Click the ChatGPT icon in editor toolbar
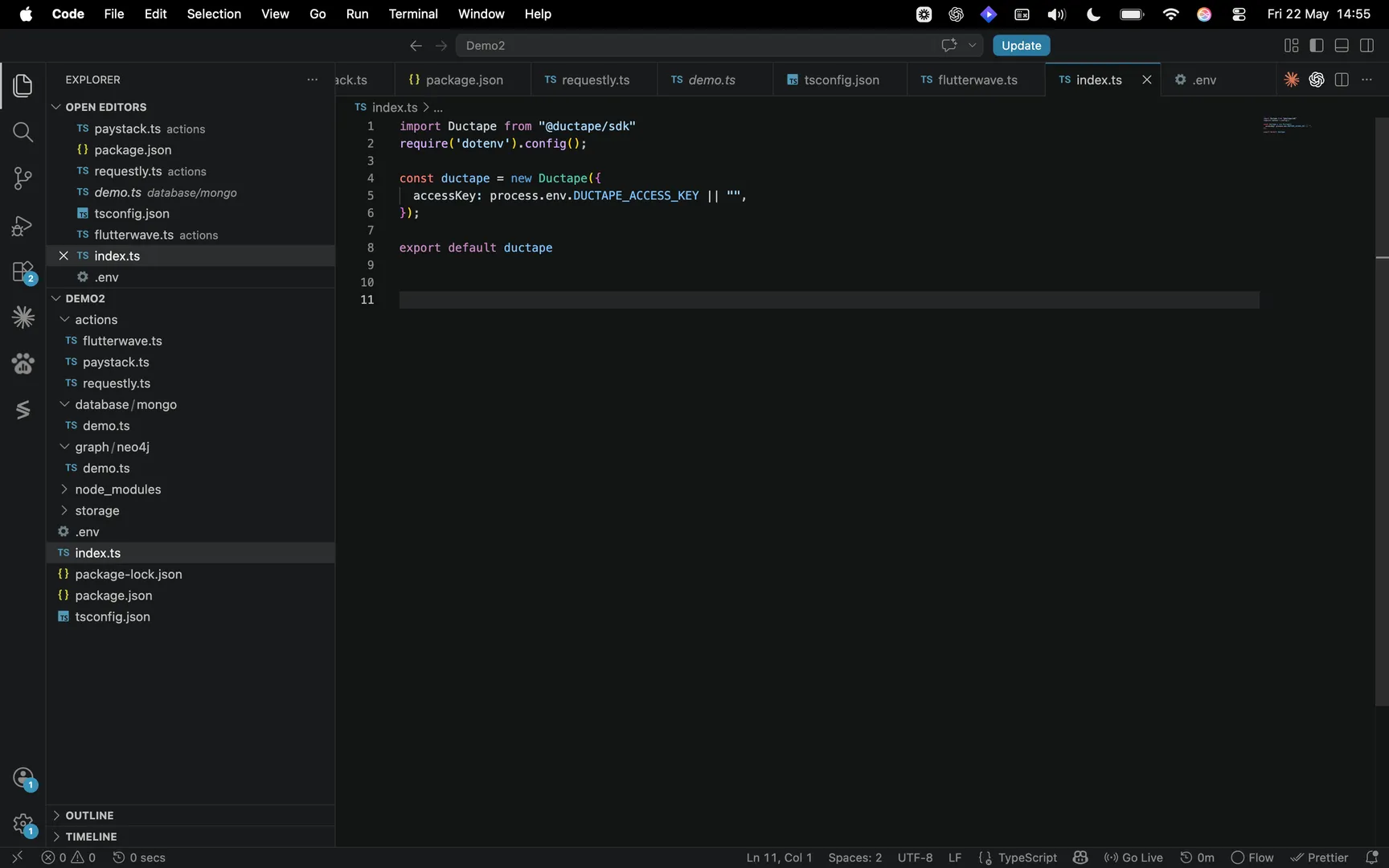The width and height of the screenshot is (1389, 868). point(1316,80)
